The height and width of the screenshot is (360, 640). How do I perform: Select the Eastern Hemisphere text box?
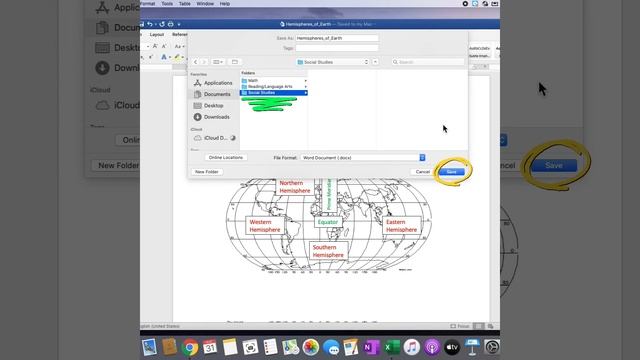coord(401,226)
